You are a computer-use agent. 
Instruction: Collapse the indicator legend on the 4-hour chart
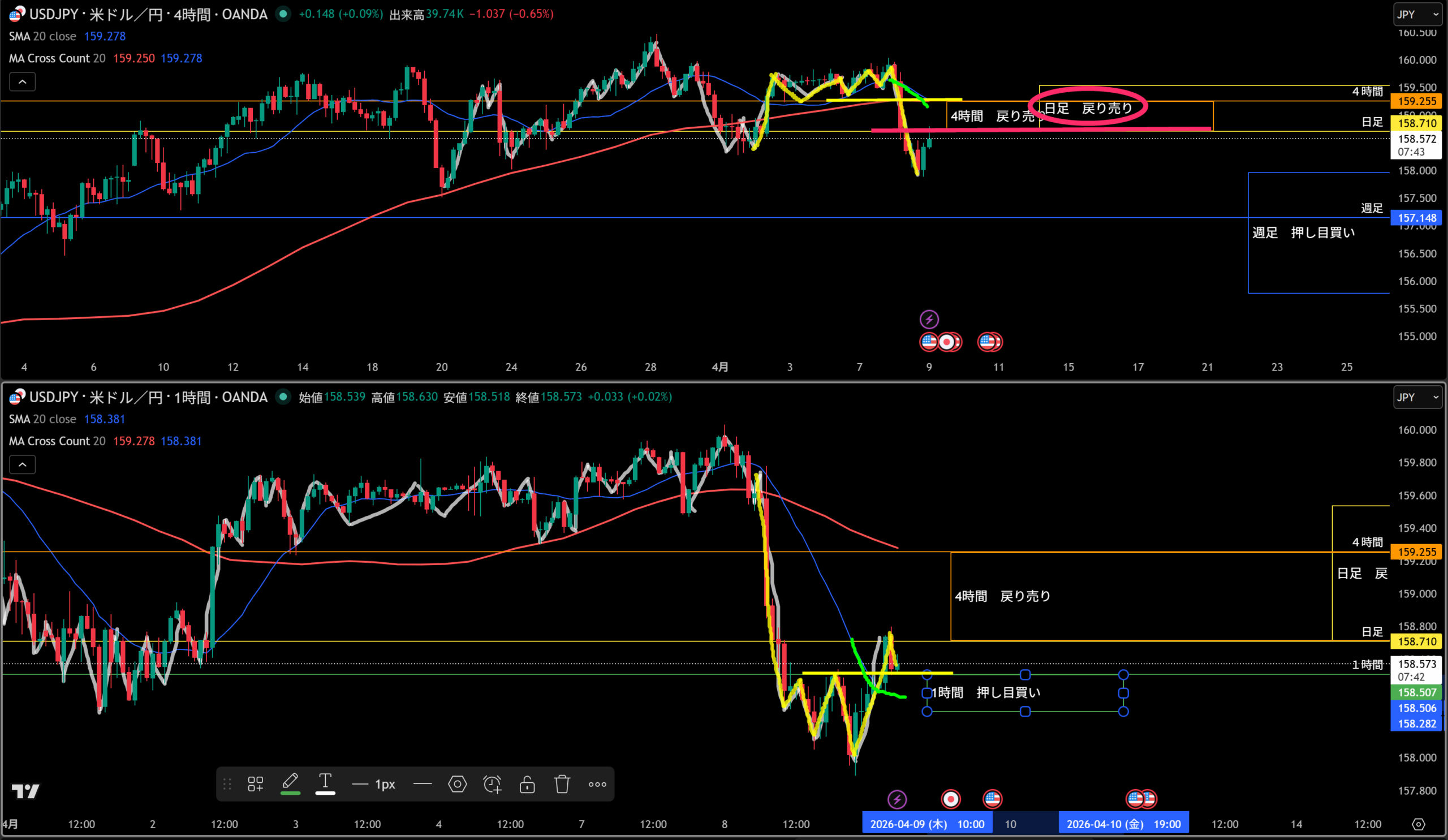coord(23,81)
